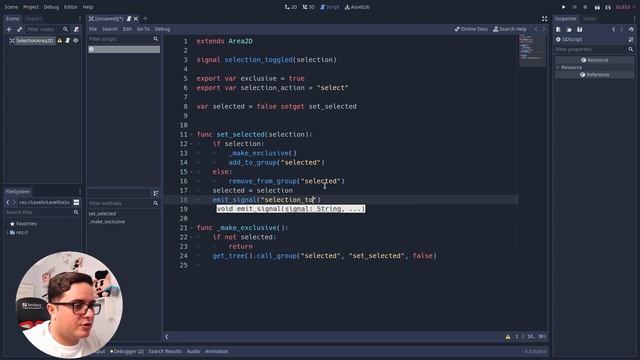
Task: Switch to the 2D workspace
Action: tap(291, 7)
